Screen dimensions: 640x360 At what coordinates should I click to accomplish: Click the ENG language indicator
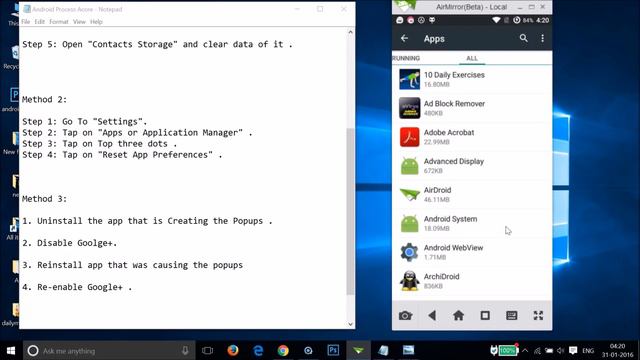(588, 351)
